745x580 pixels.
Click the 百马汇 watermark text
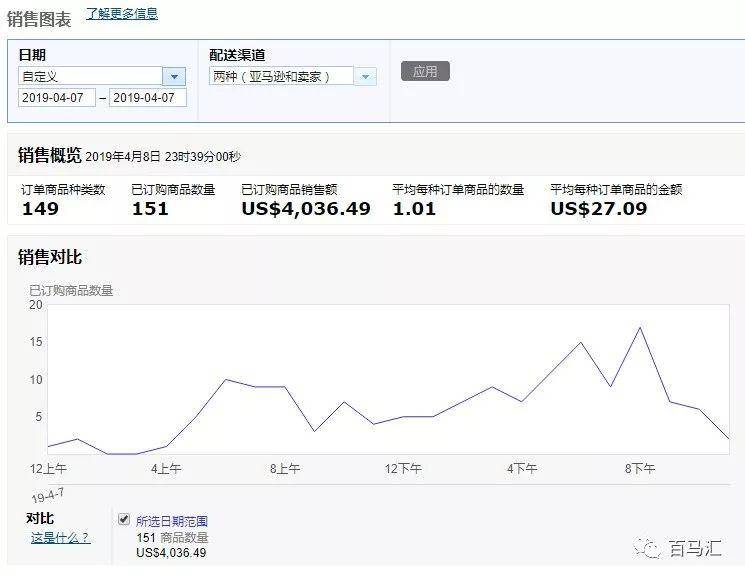694,549
